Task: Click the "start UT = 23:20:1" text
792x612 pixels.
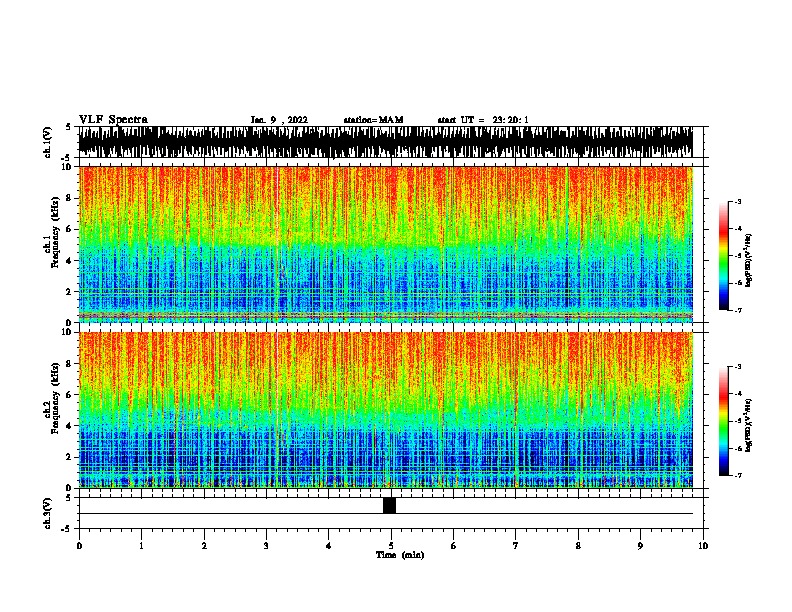Action: [483, 120]
